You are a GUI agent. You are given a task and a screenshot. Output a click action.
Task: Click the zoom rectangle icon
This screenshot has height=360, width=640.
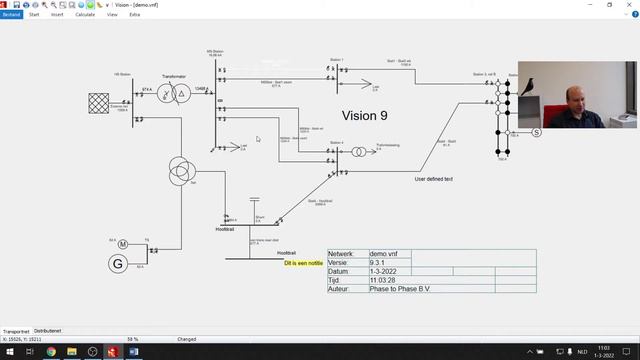[63, 5]
